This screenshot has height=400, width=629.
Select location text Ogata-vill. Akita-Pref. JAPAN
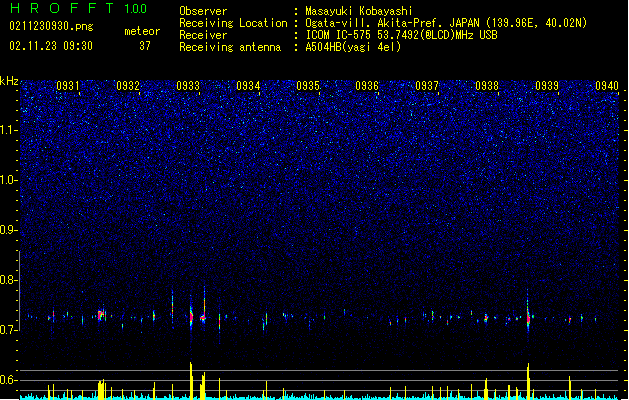click(x=392, y=23)
